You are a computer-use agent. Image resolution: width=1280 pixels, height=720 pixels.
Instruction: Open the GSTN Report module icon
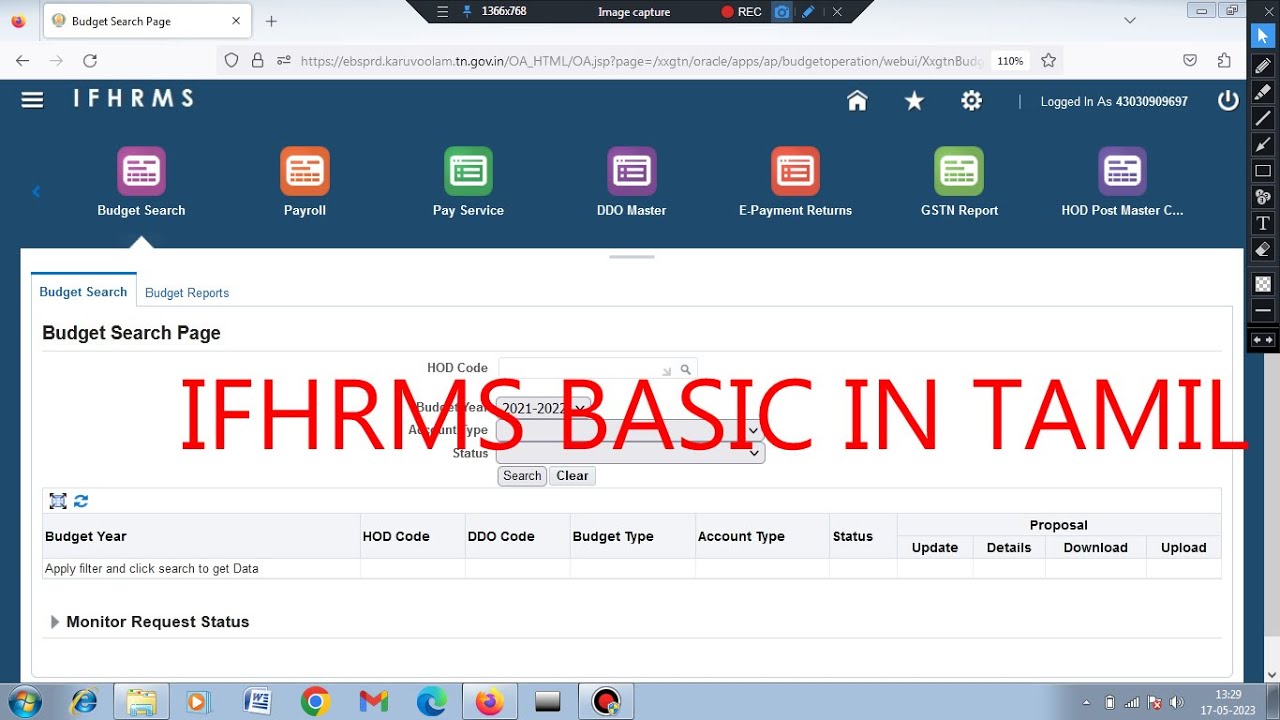coord(959,171)
